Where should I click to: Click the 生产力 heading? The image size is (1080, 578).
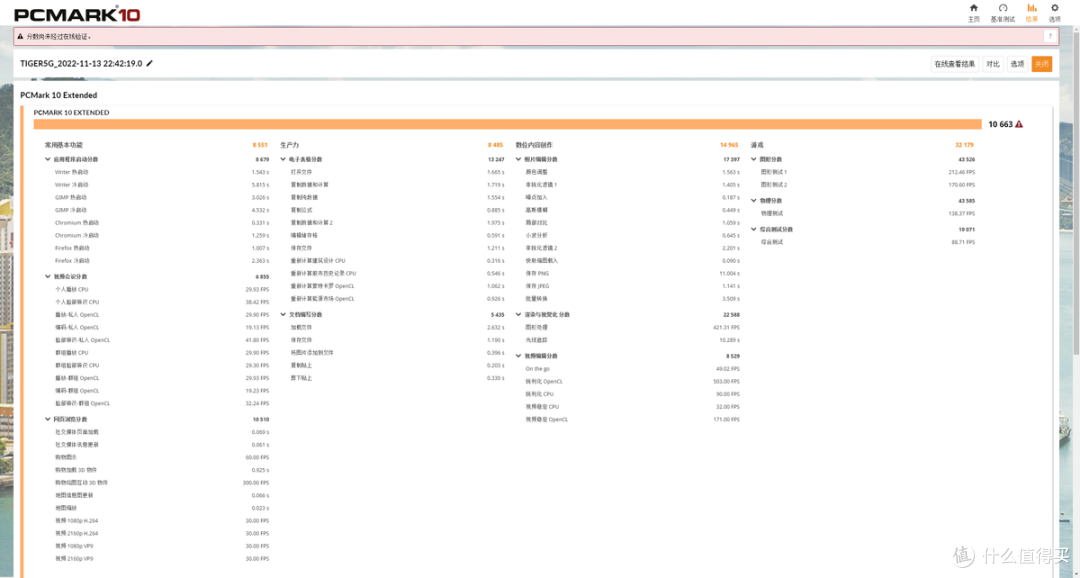tap(289, 145)
